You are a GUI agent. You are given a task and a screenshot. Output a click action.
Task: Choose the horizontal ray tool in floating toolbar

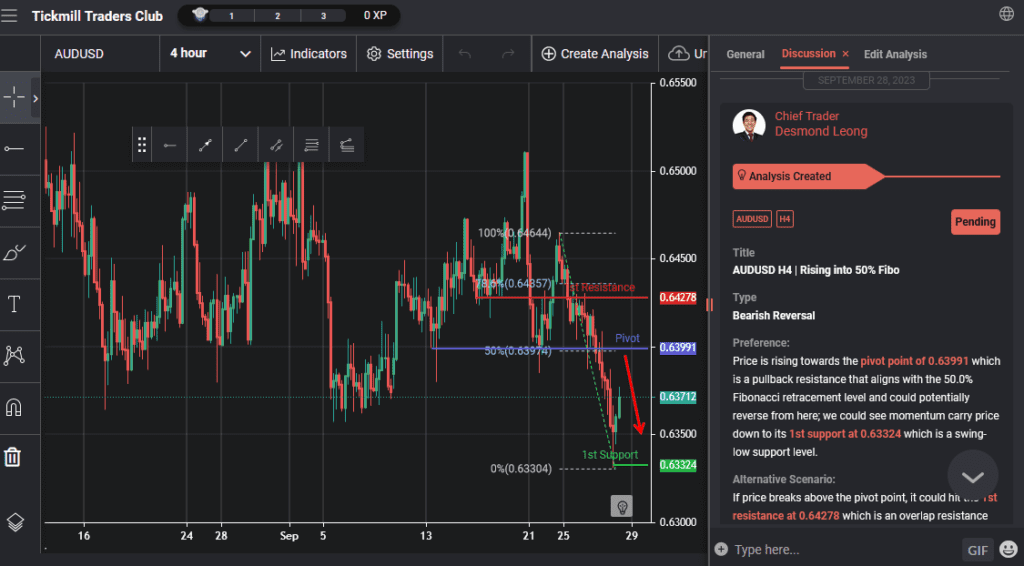170,145
